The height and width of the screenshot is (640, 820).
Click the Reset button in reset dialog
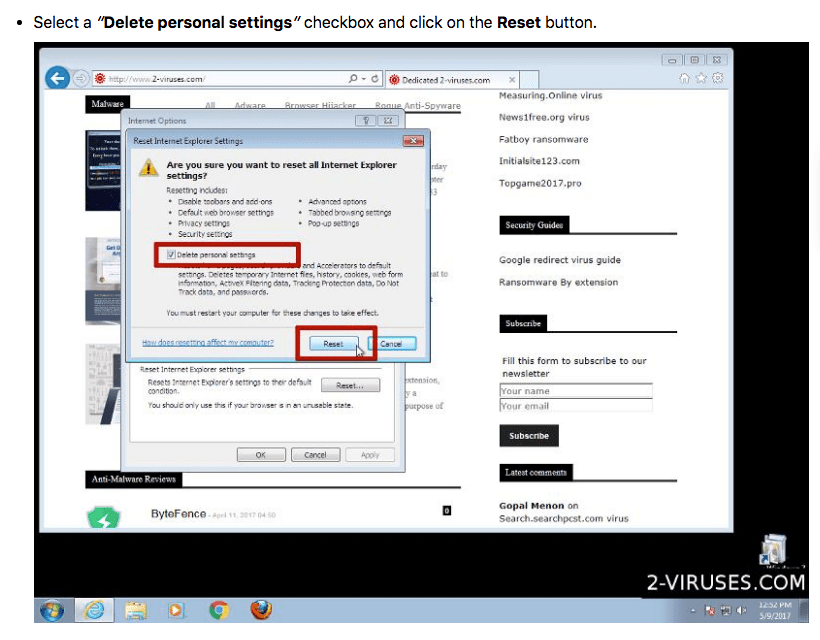333,344
